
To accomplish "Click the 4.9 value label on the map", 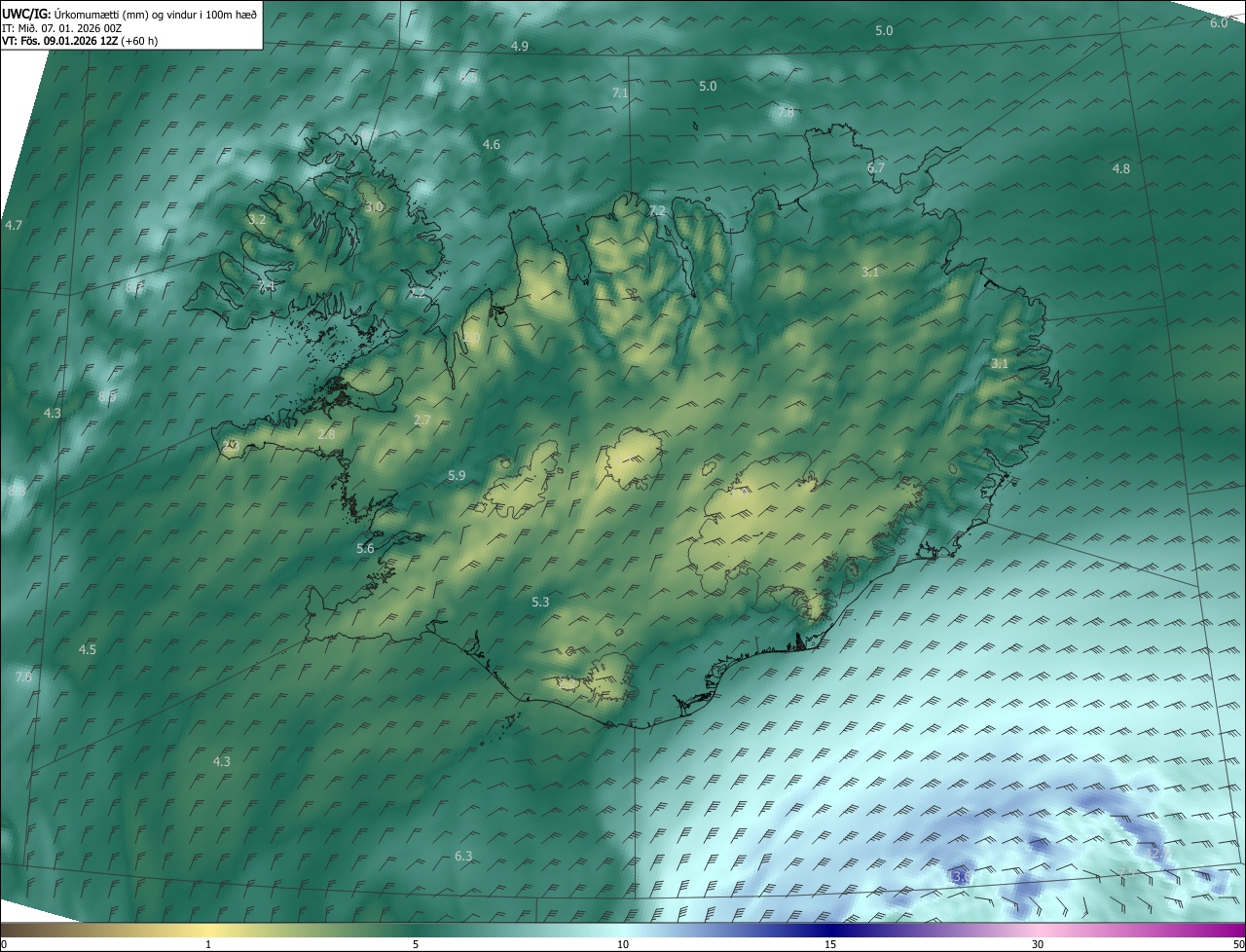I will (519, 47).
